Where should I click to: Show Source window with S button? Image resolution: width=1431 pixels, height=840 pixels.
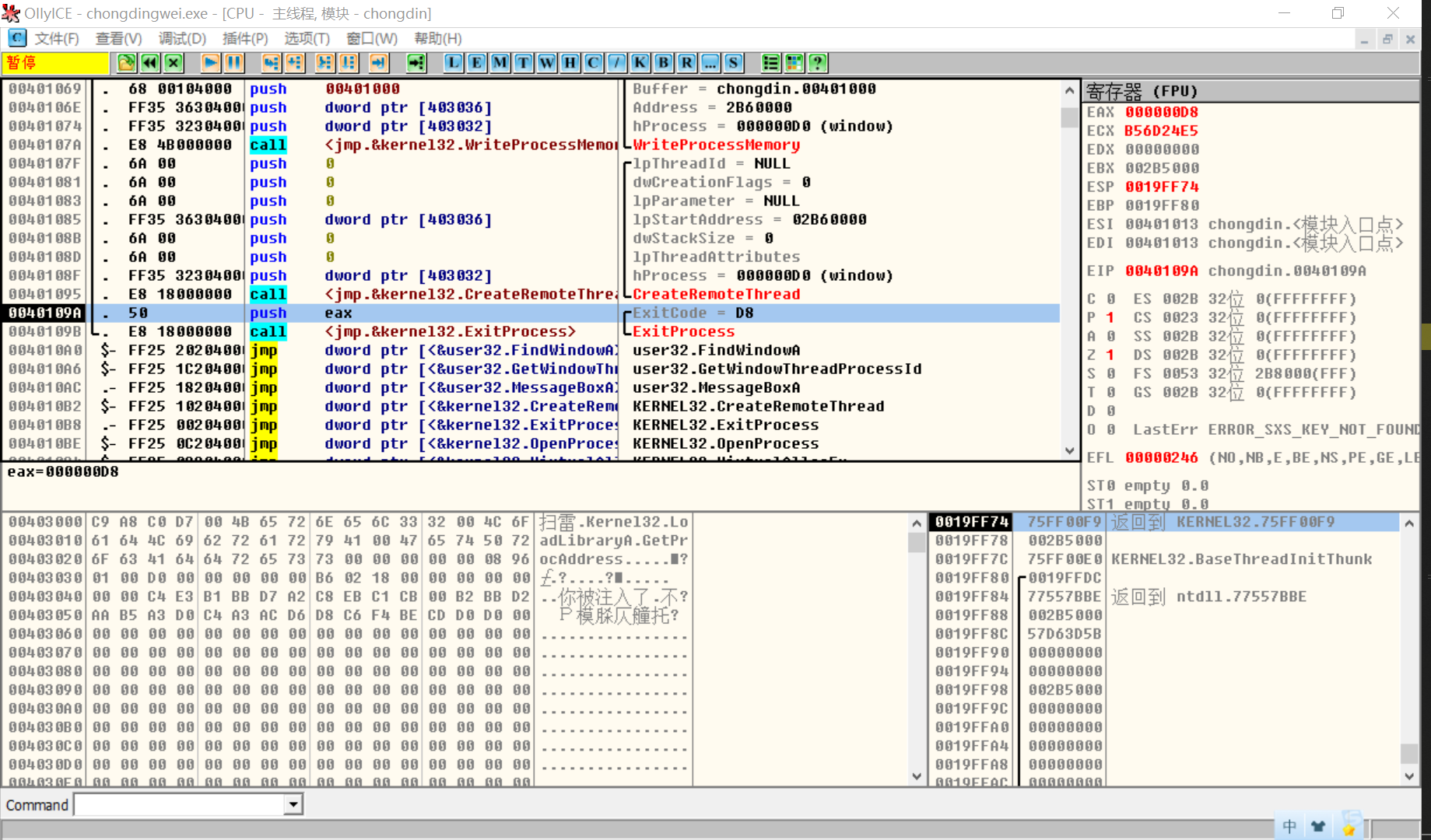[734, 63]
